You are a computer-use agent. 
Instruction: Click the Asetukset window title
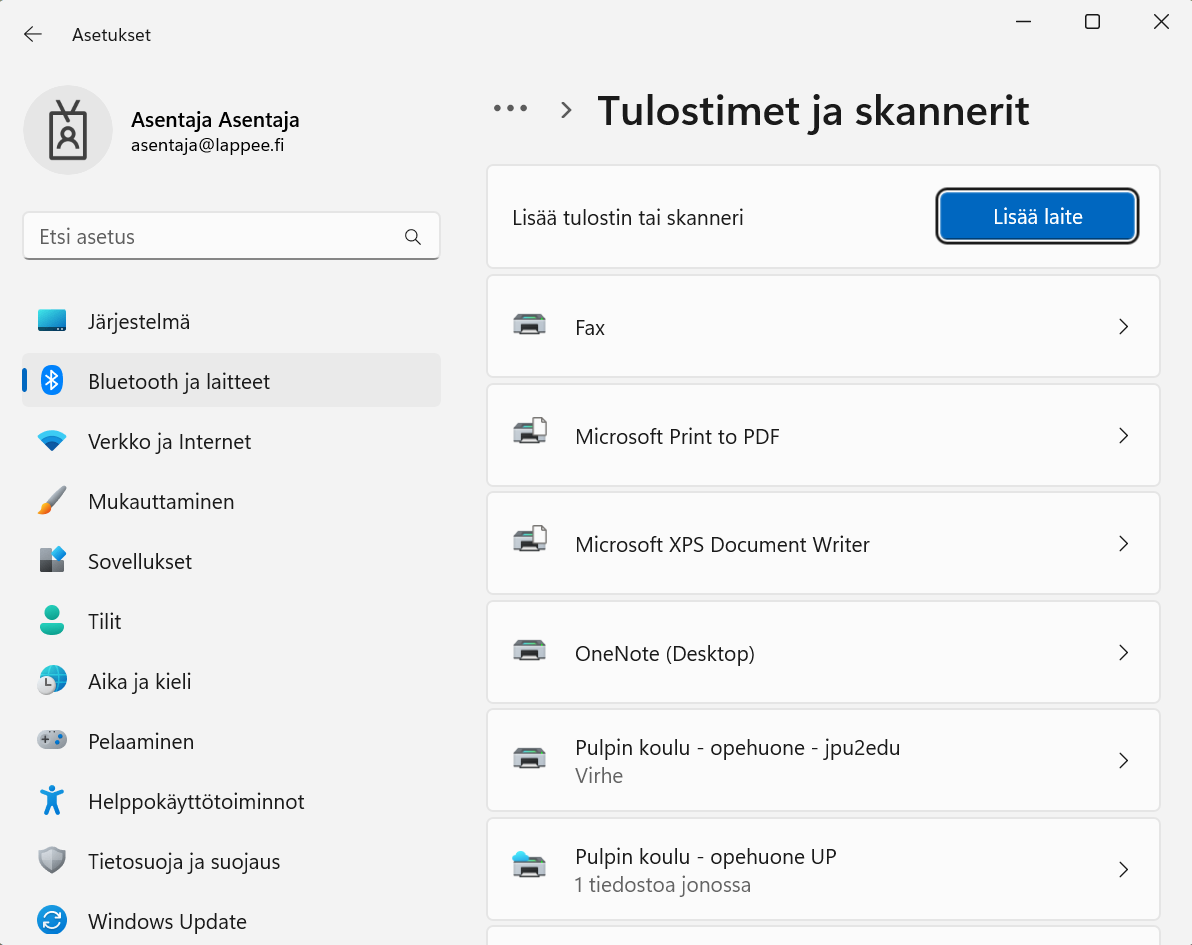(111, 35)
